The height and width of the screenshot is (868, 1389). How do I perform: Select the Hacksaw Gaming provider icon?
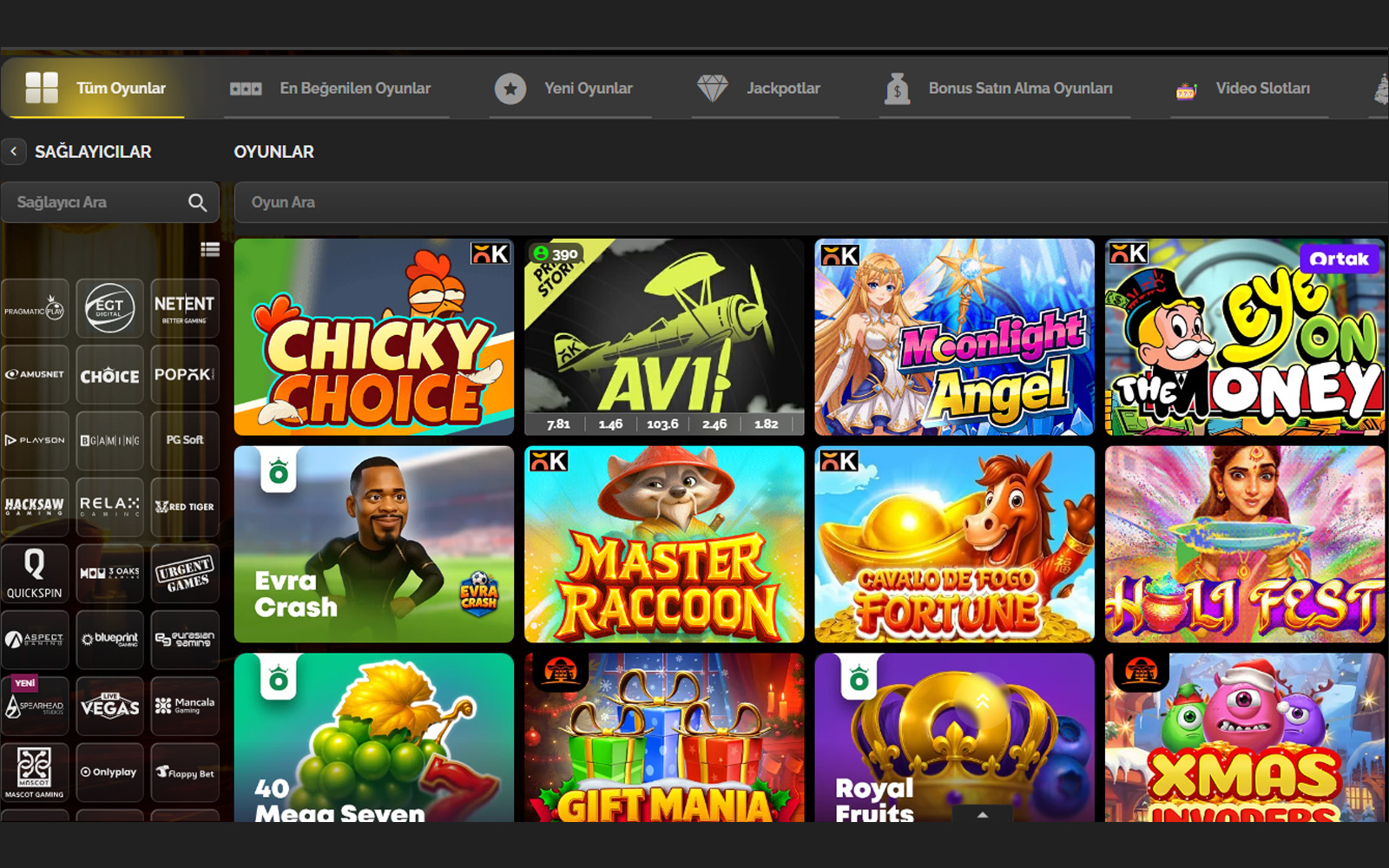[x=35, y=506]
